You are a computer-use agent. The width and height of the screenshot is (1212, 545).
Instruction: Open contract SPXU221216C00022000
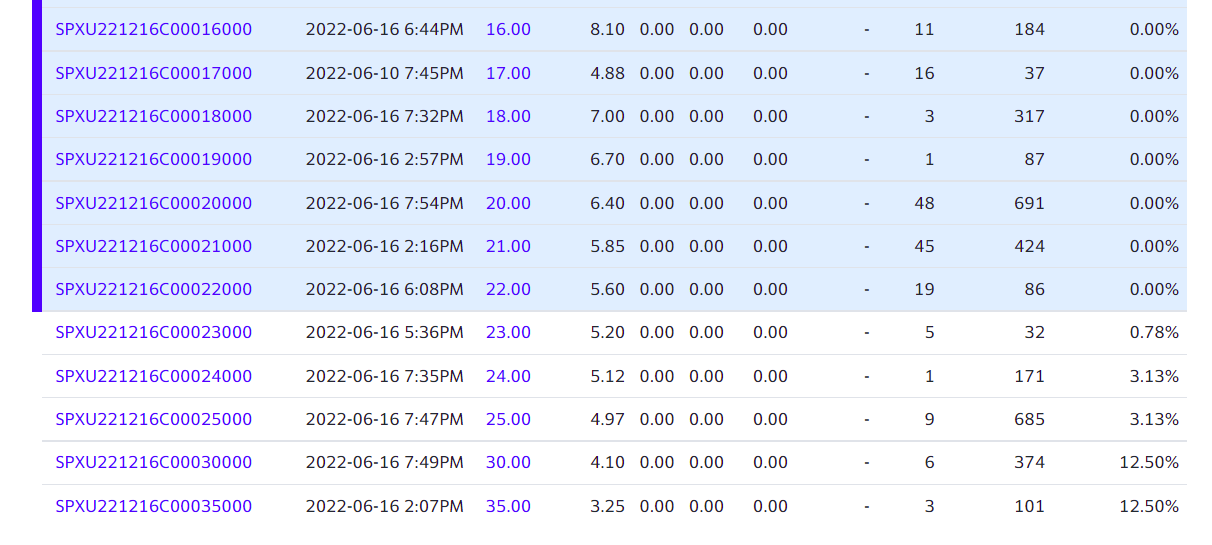click(x=154, y=290)
